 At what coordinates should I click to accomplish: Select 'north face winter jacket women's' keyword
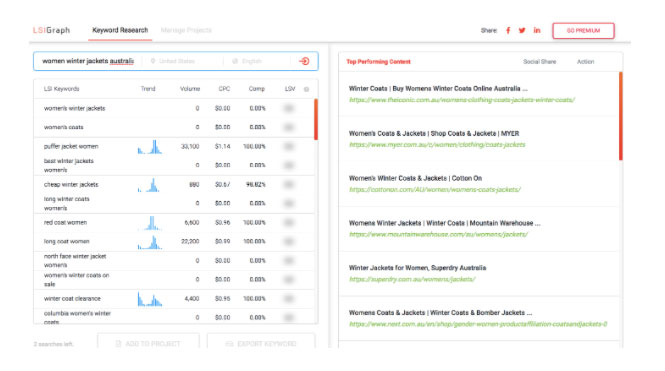[x=75, y=260]
